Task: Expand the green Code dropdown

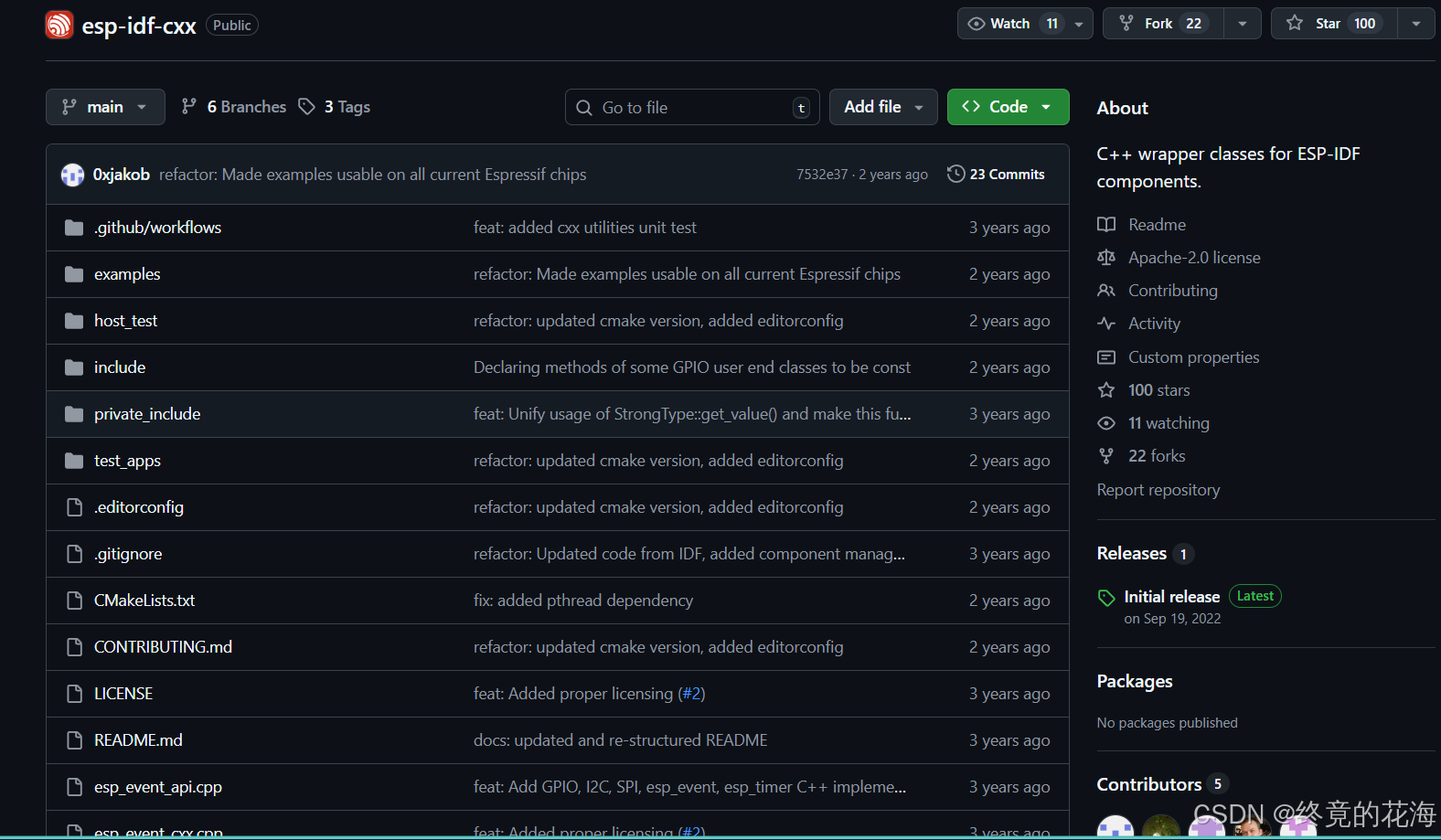Action: pyautogui.click(x=1008, y=107)
